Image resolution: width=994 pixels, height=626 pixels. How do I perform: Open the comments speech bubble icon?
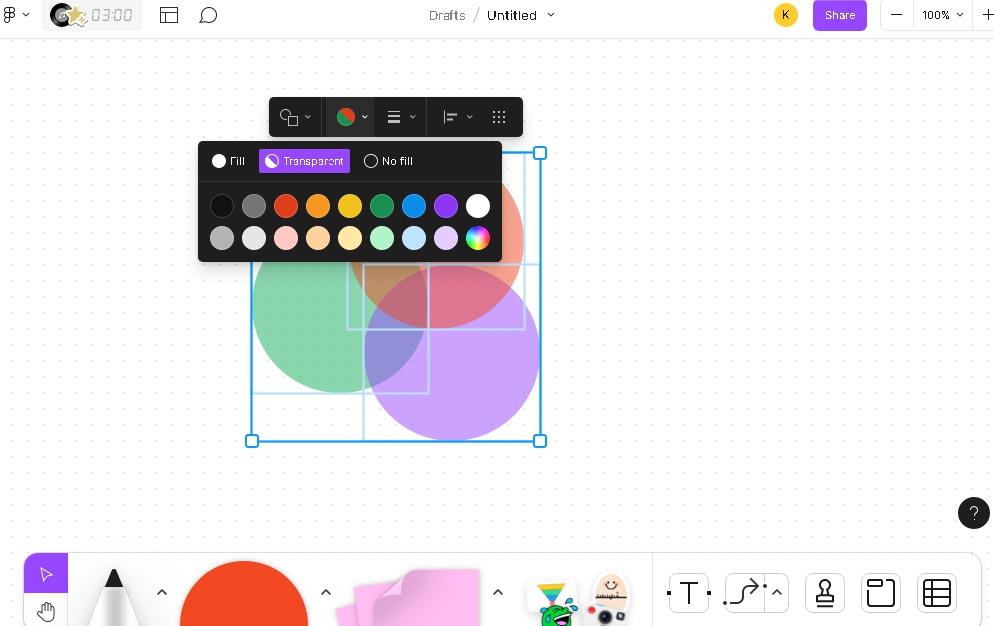208,15
